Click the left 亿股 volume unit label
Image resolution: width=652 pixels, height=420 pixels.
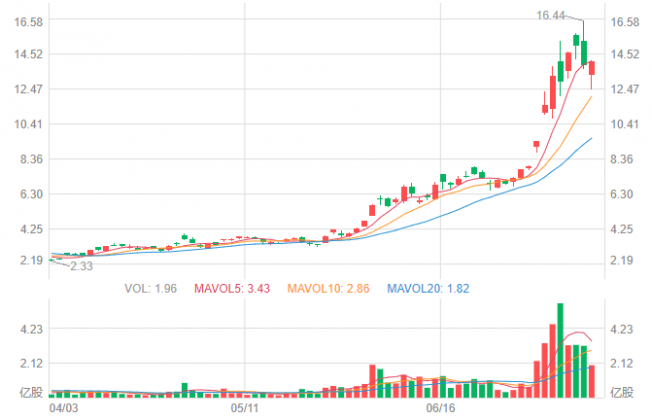pyautogui.click(x=31, y=392)
